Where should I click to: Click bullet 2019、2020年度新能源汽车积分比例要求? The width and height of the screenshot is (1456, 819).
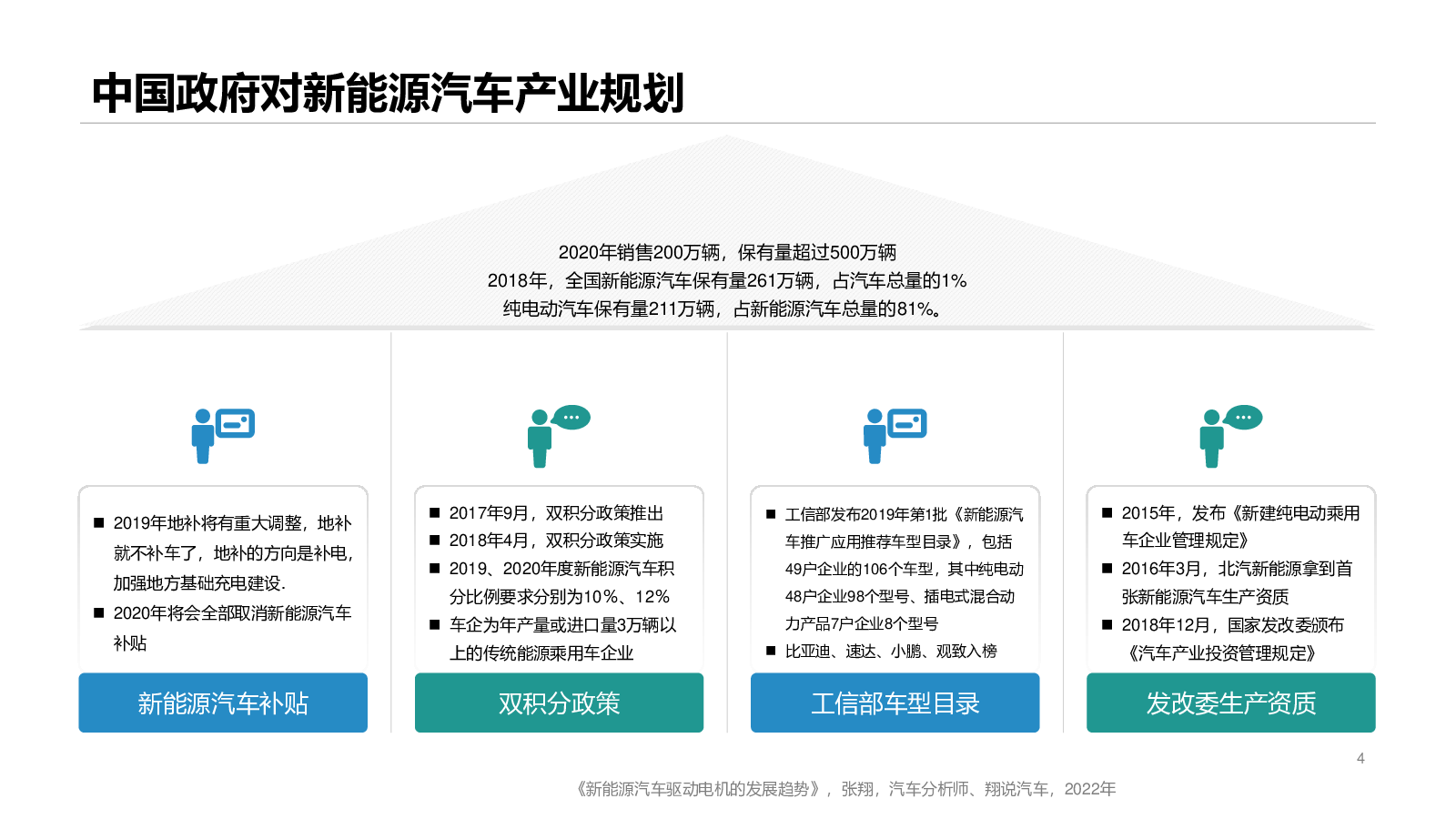coord(552,582)
